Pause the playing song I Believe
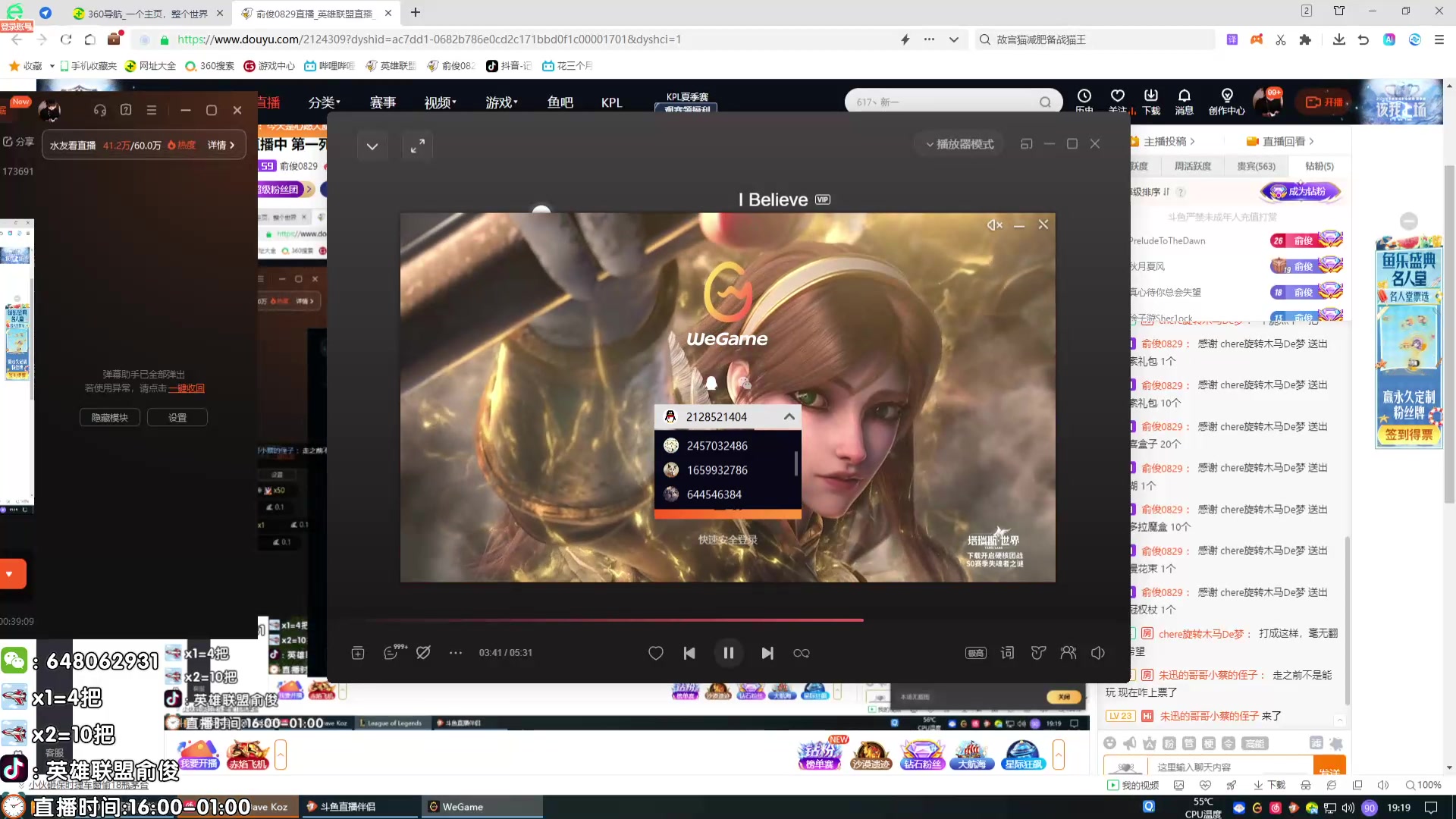Viewport: 1456px width, 819px height. click(x=728, y=653)
